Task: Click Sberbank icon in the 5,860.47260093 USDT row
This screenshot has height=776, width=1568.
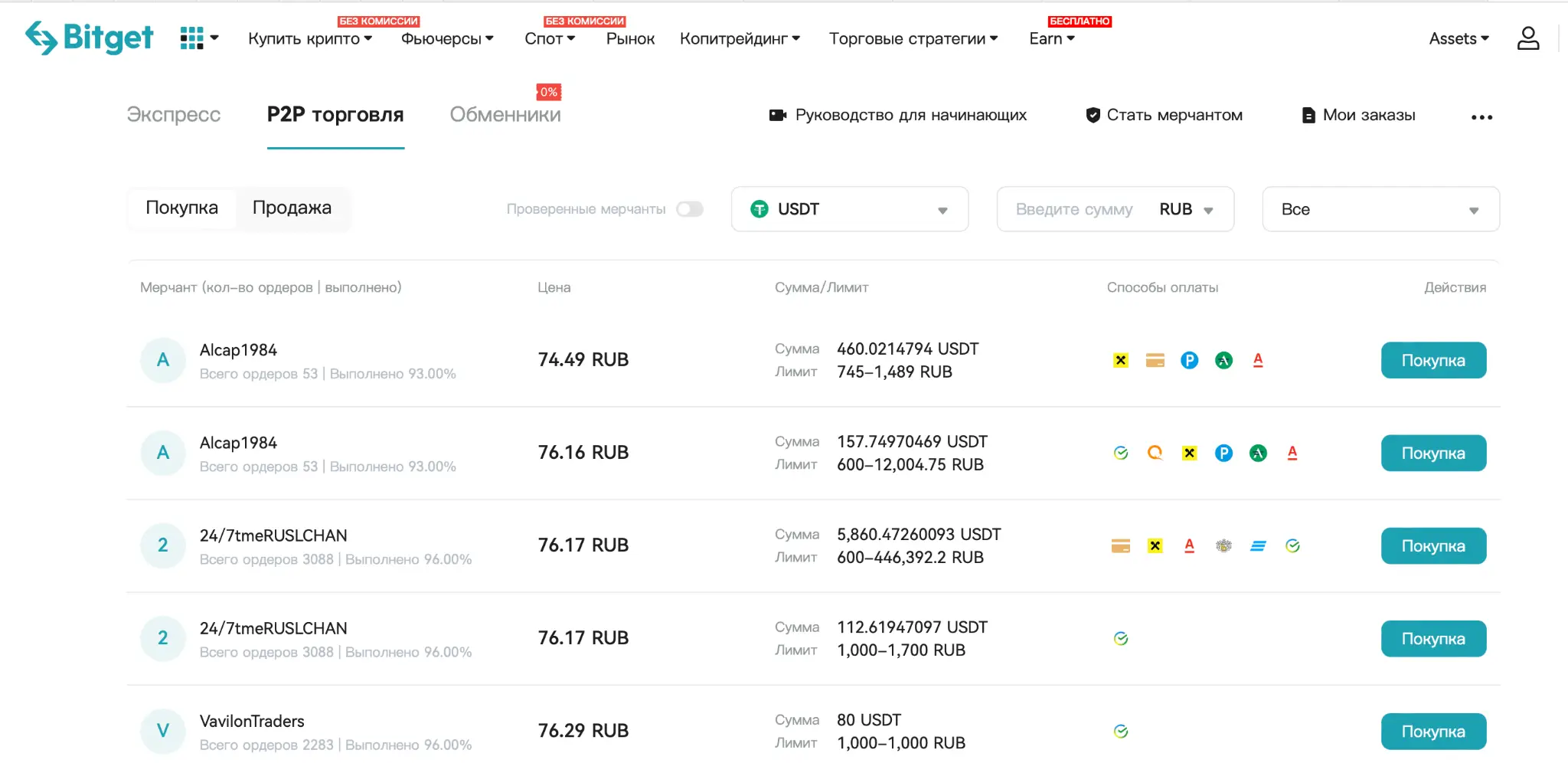Action: click(1292, 545)
